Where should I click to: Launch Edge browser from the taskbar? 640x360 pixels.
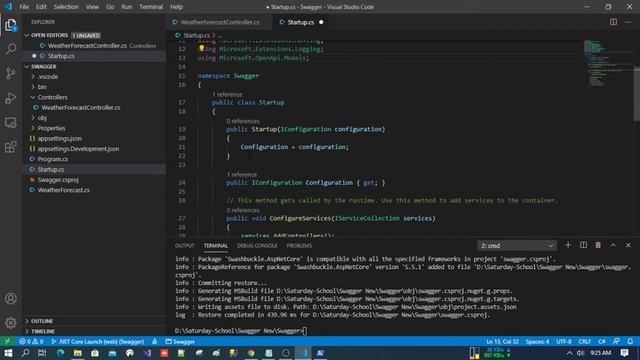pyautogui.click(x=60, y=353)
